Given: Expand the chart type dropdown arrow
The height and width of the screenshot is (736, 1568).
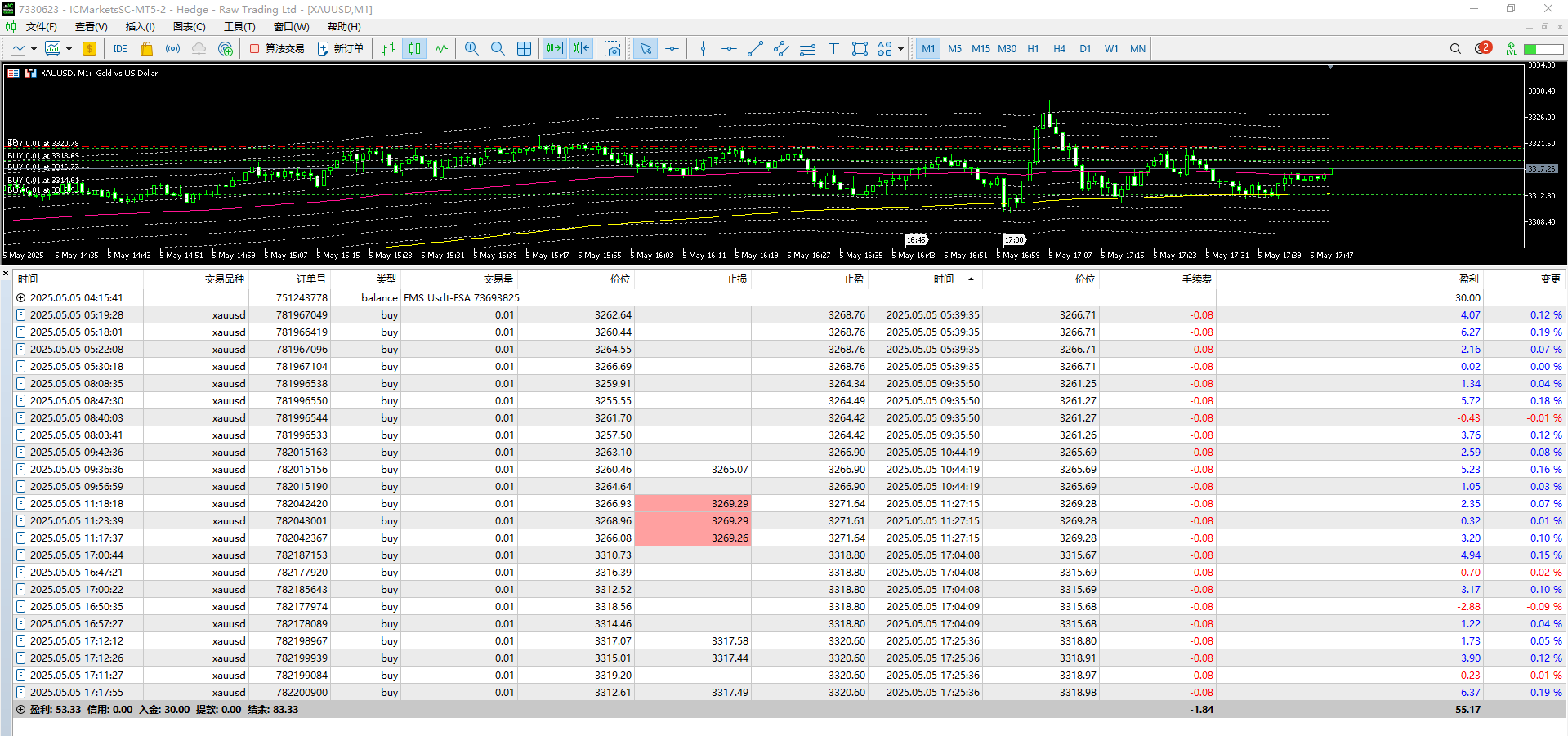Looking at the screenshot, I should [34, 49].
